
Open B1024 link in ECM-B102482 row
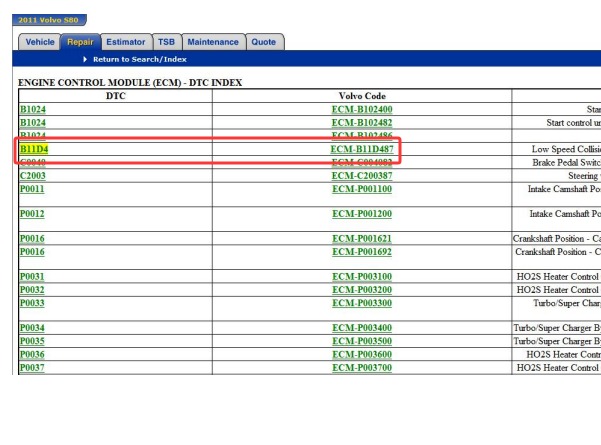click(33, 123)
